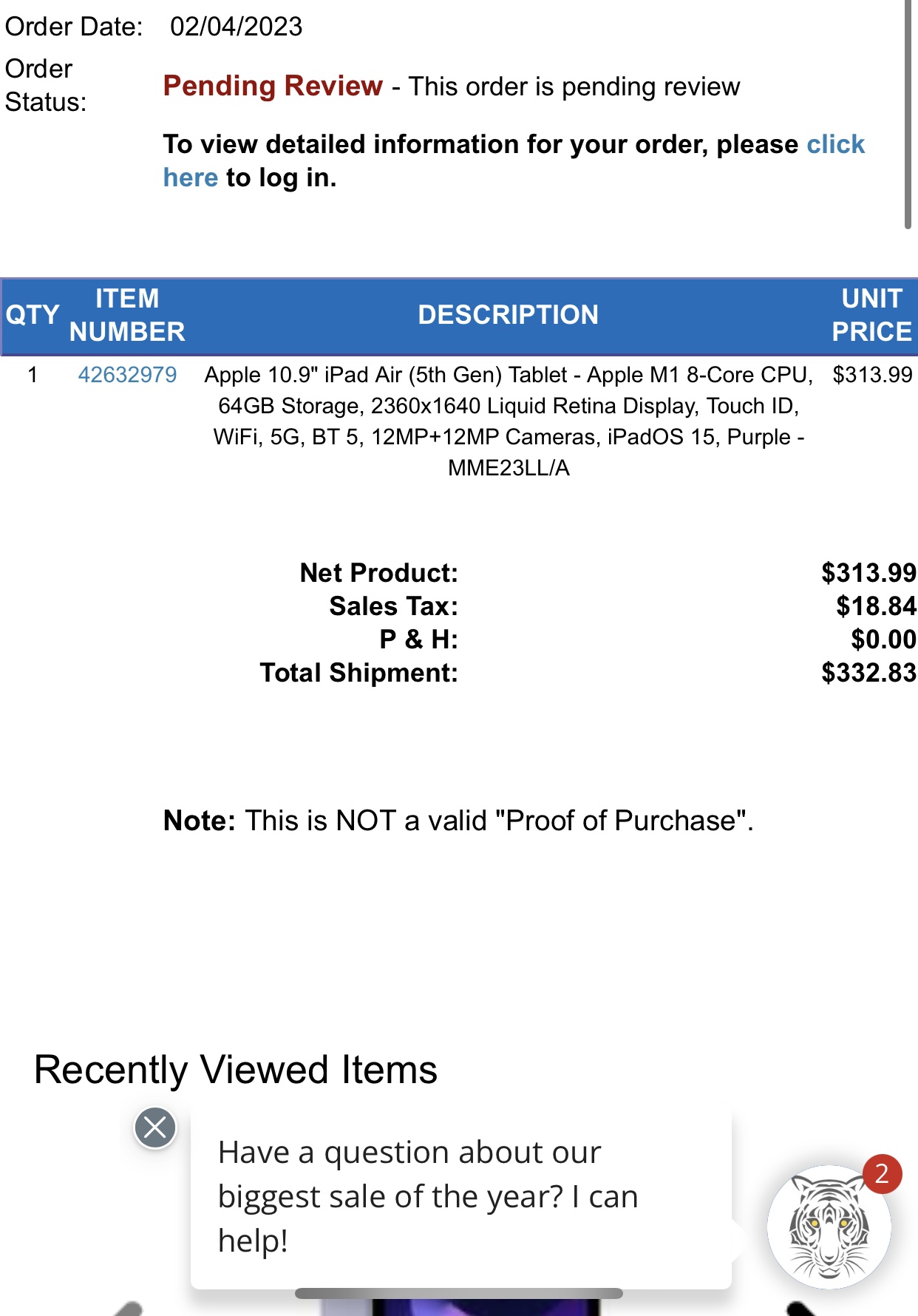Click the page scrollbar on right edge

(x=908, y=111)
